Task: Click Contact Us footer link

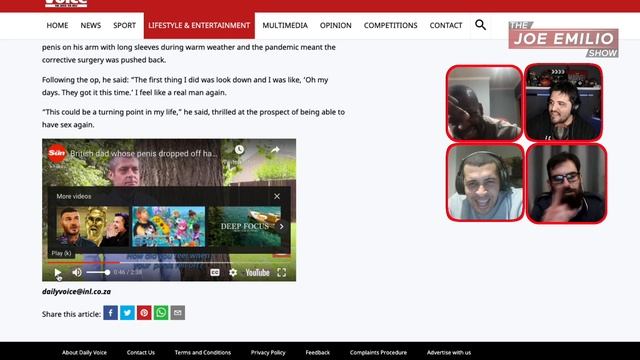Action: [x=141, y=353]
